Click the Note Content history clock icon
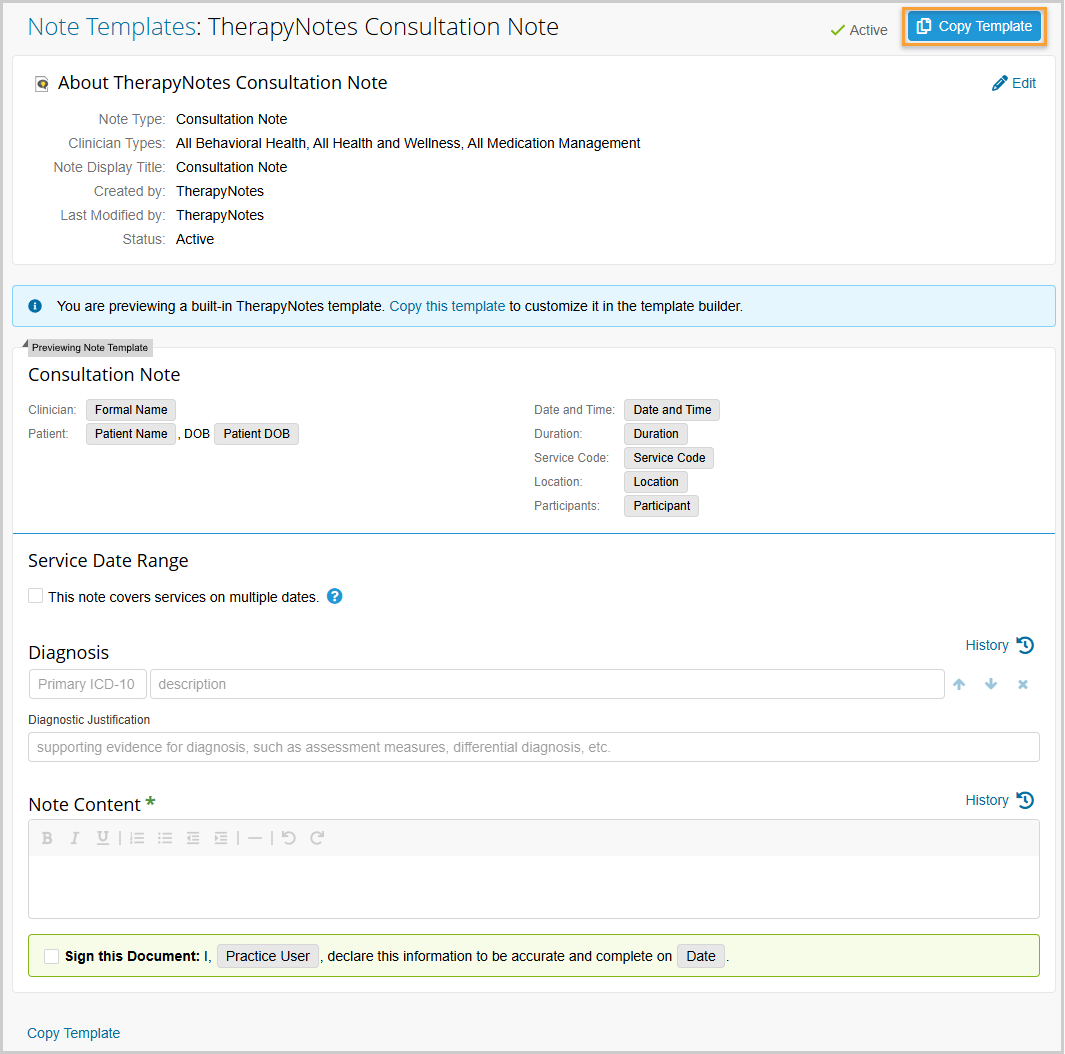 pos(1026,800)
